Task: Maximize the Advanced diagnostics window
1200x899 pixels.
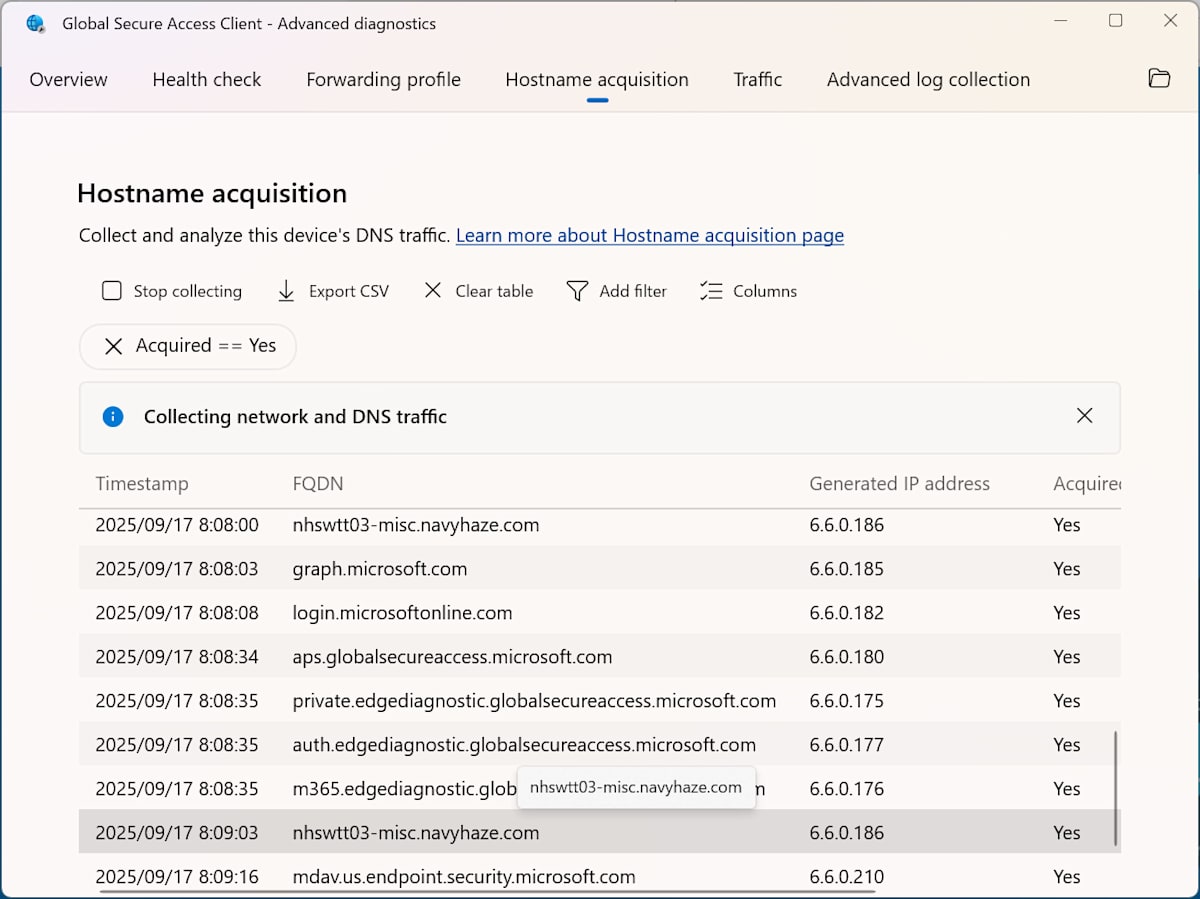Action: point(1116,21)
